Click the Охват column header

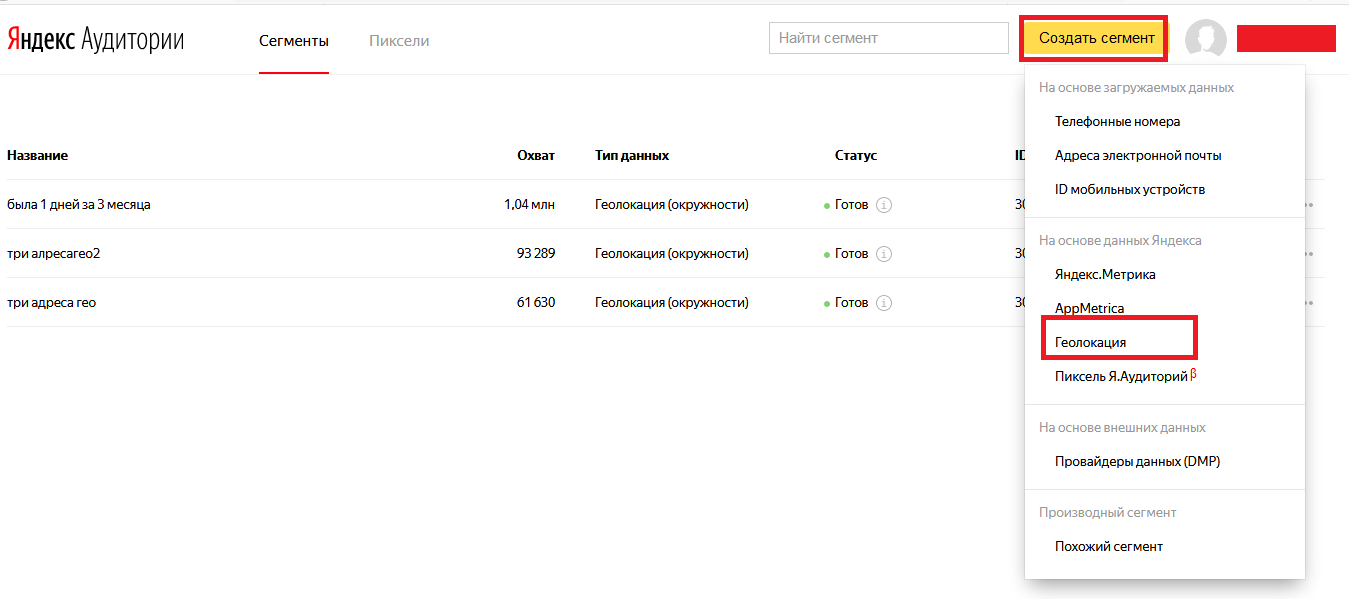(536, 156)
